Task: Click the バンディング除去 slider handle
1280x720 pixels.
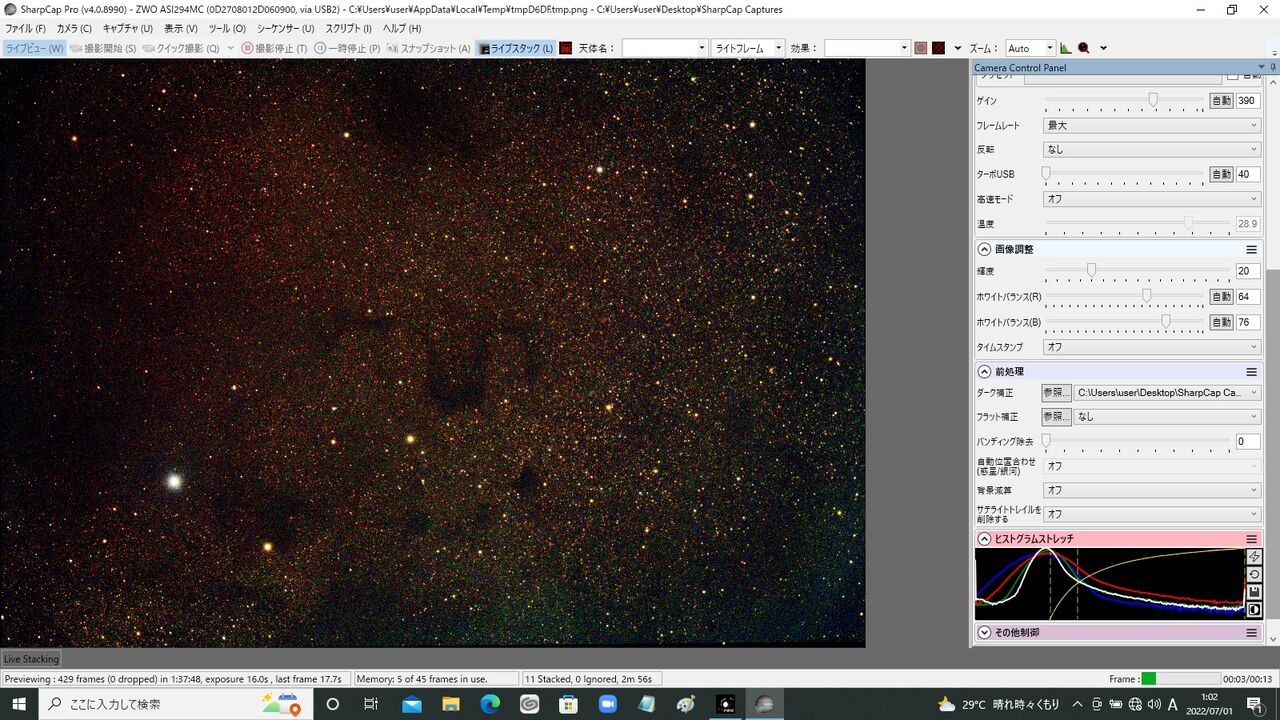Action: click(x=1046, y=440)
